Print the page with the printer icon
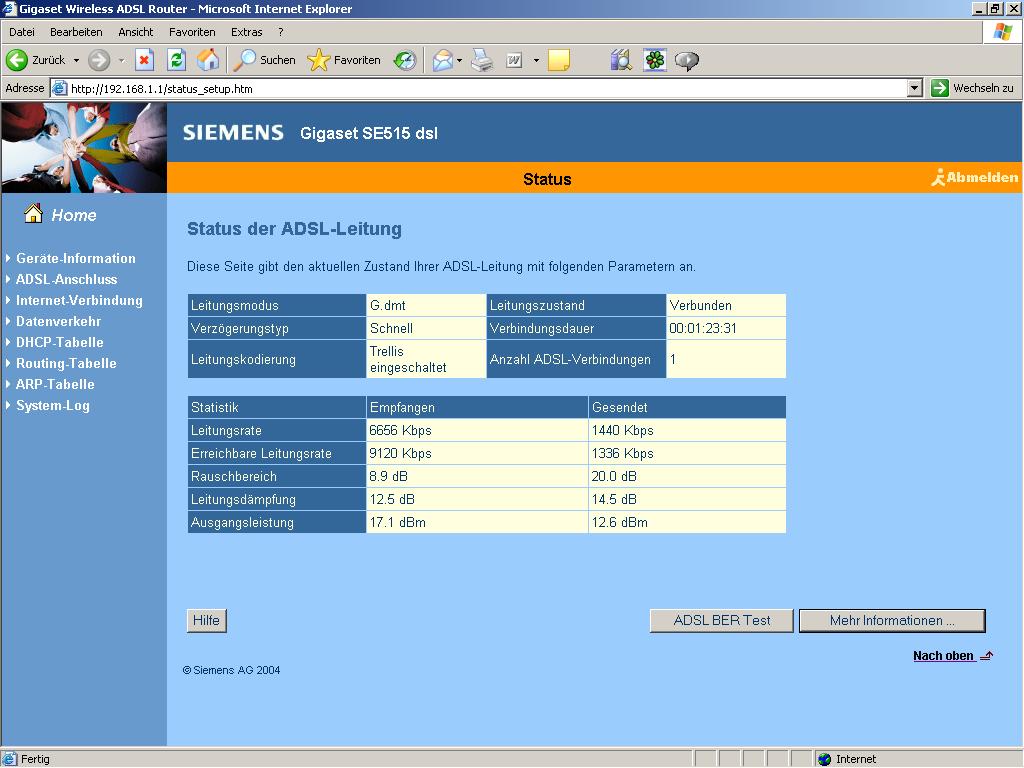 coord(483,60)
